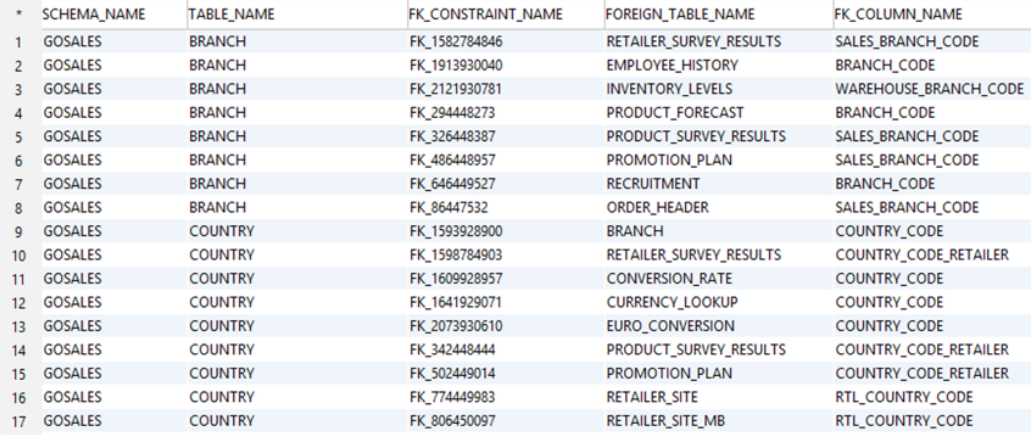Click constraint cell FK_774449983
This screenshot has height=436, width=1031.
coord(506,397)
